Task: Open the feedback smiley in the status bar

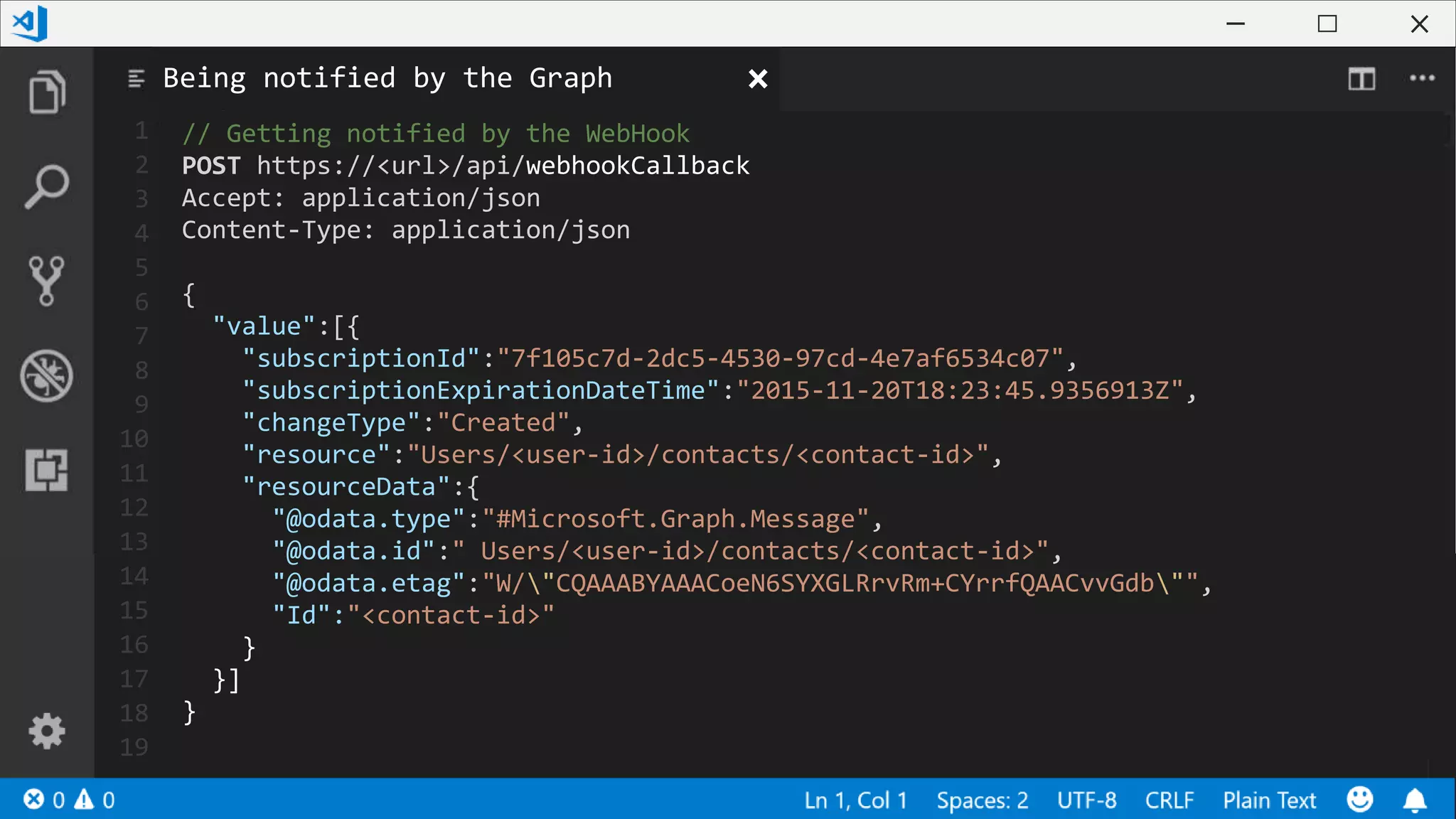Action: coord(1359,800)
